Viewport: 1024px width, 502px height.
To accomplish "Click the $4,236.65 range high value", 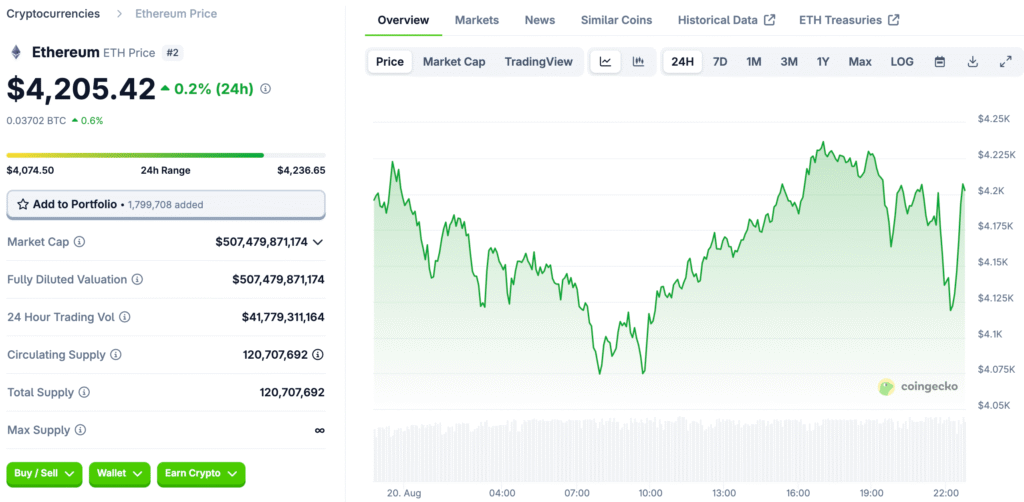I will tap(301, 170).
